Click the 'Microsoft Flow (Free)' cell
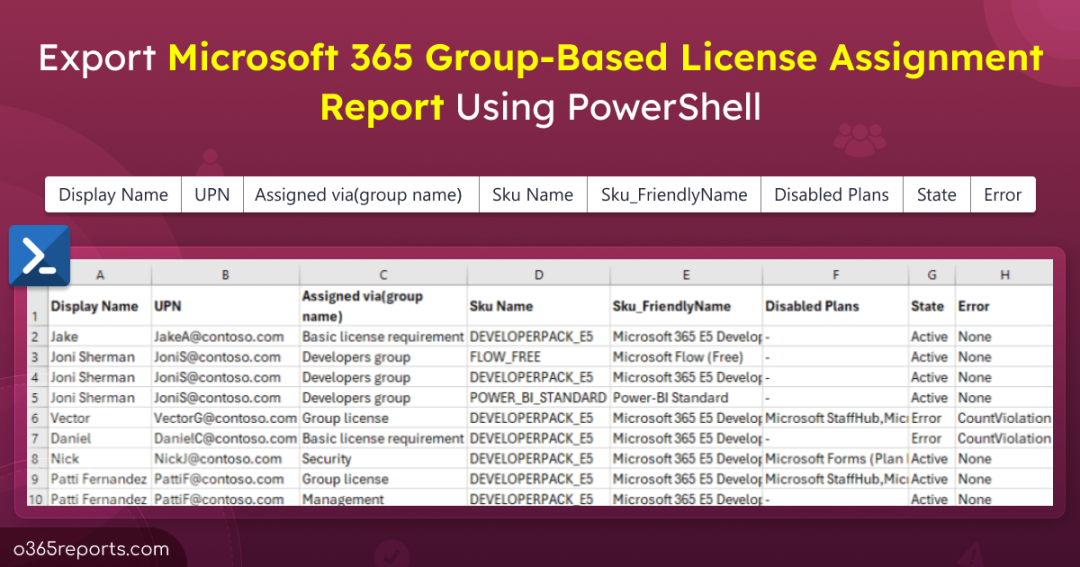 [686, 357]
